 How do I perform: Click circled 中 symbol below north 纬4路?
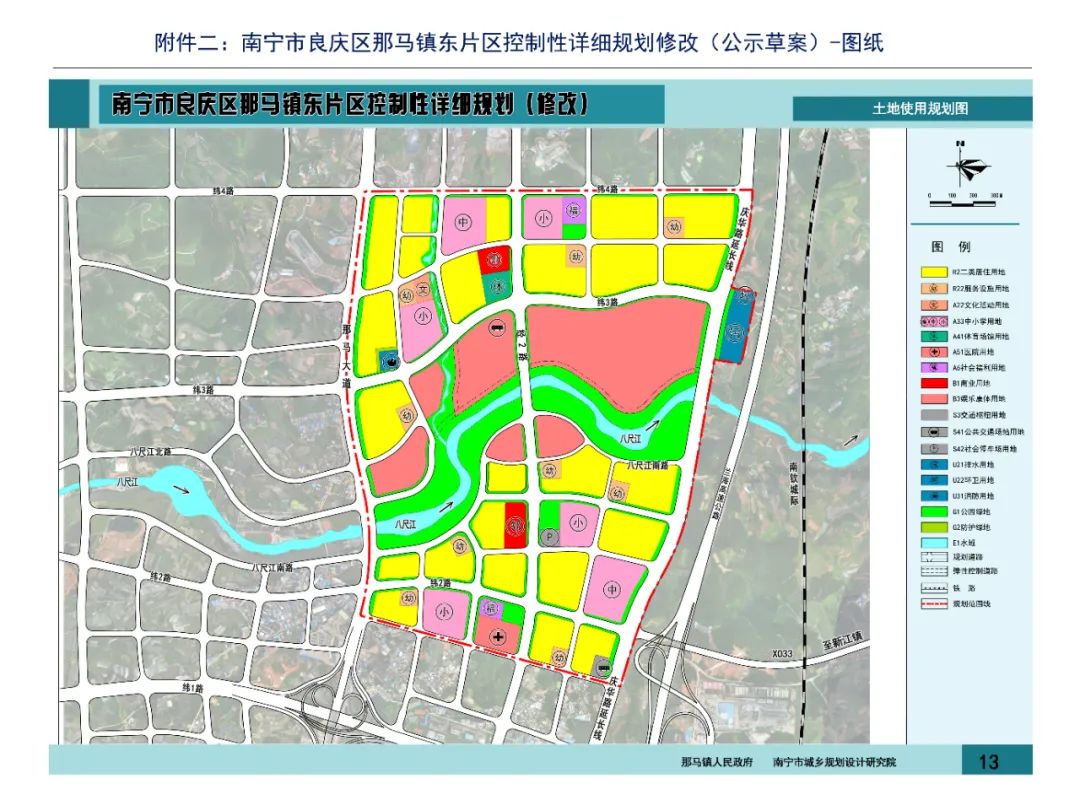(x=462, y=223)
